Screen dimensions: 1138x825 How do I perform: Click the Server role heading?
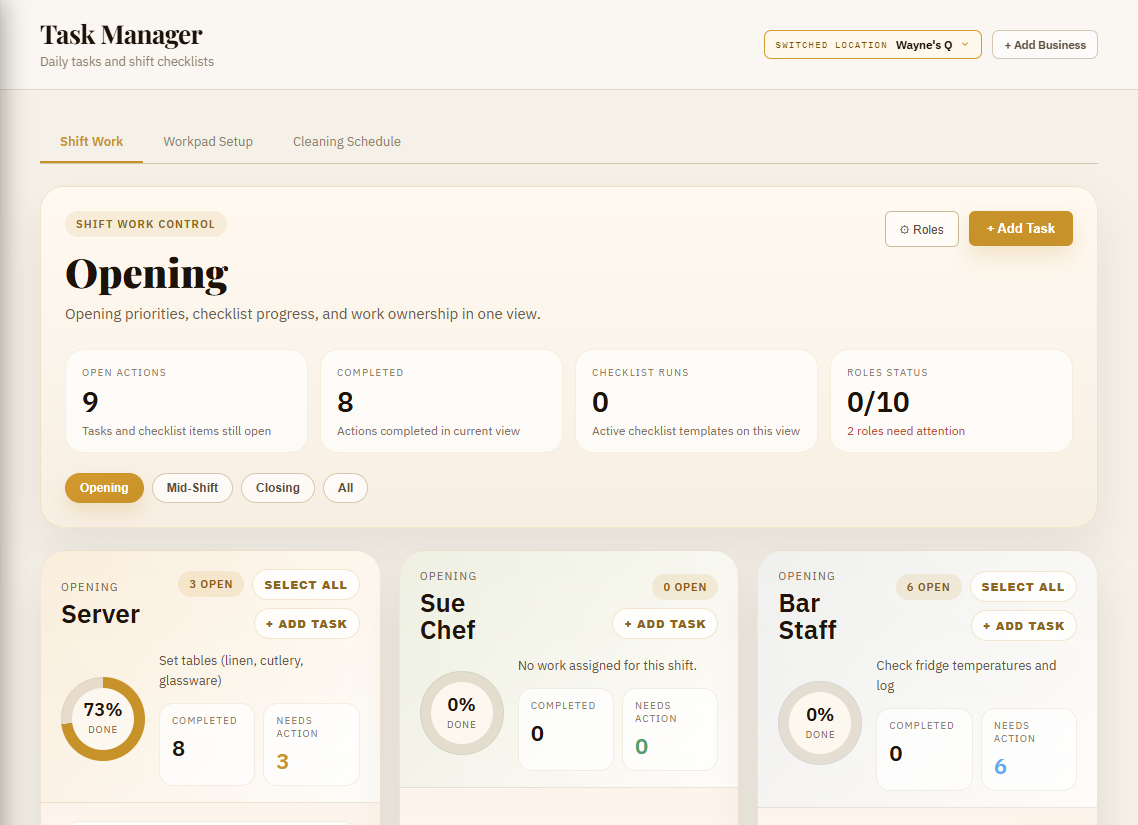pyautogui.click(x=100, y=615)
